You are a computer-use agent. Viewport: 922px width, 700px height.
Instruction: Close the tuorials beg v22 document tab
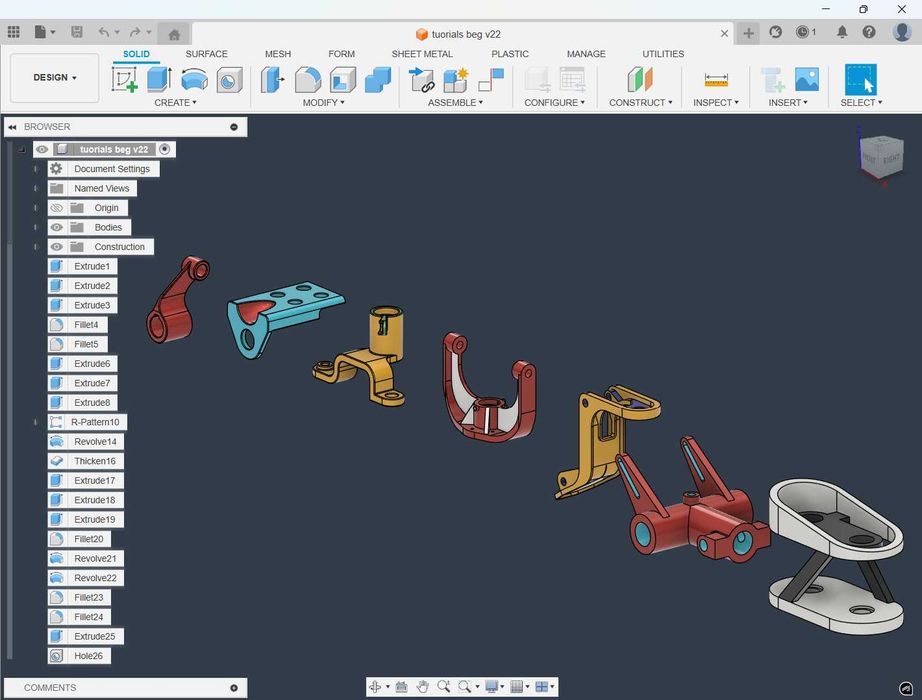click(724, 34)
